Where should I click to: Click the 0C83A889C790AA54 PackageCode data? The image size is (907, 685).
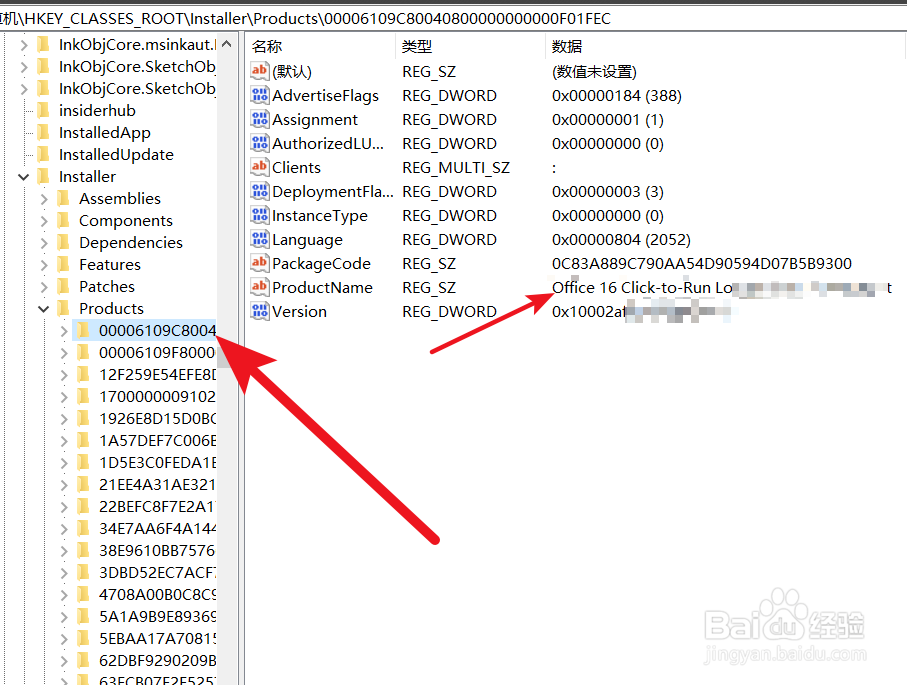point(702,263)
